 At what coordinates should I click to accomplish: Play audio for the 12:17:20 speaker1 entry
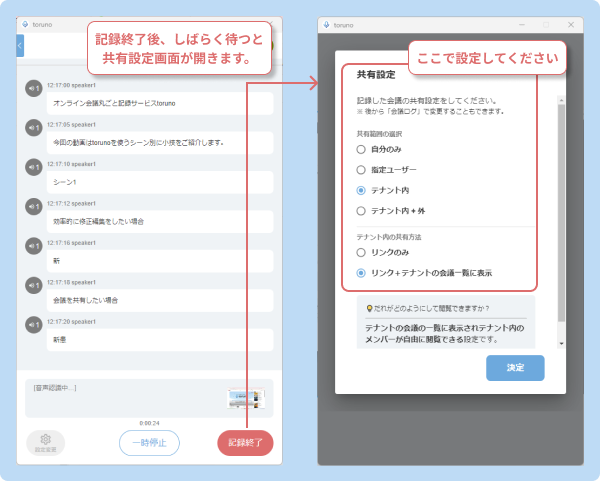tap(34, 325)
